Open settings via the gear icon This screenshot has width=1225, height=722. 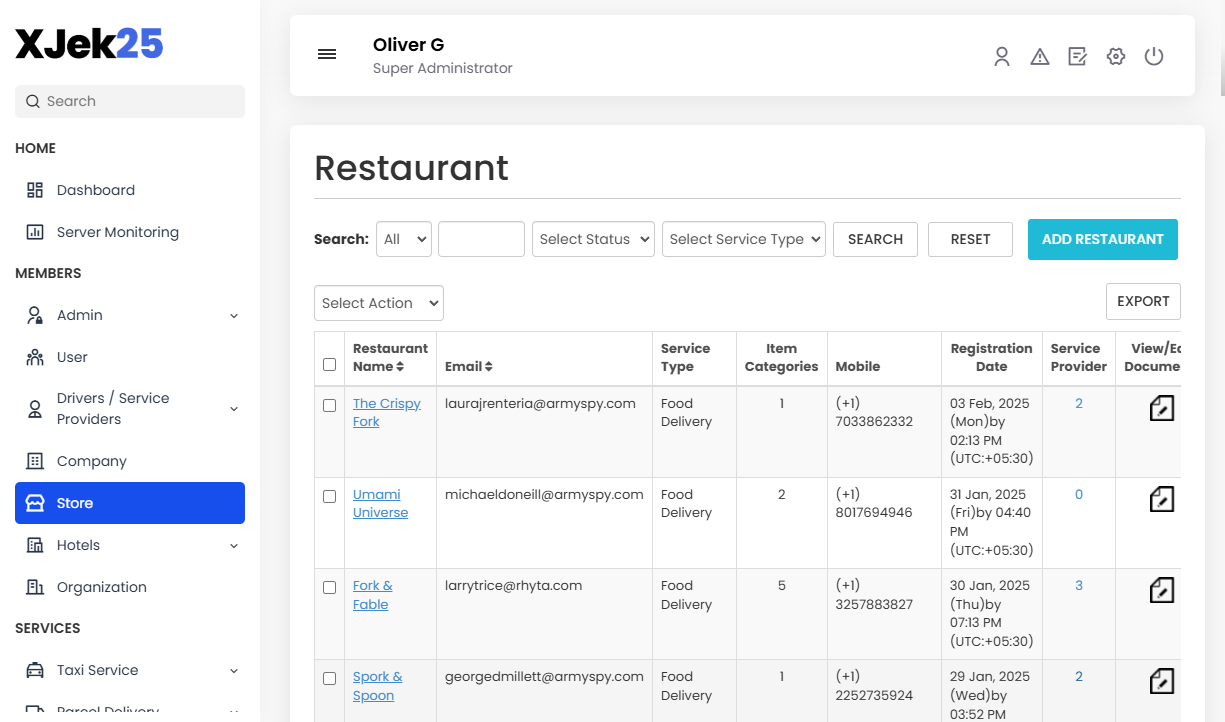[1115, 56]
